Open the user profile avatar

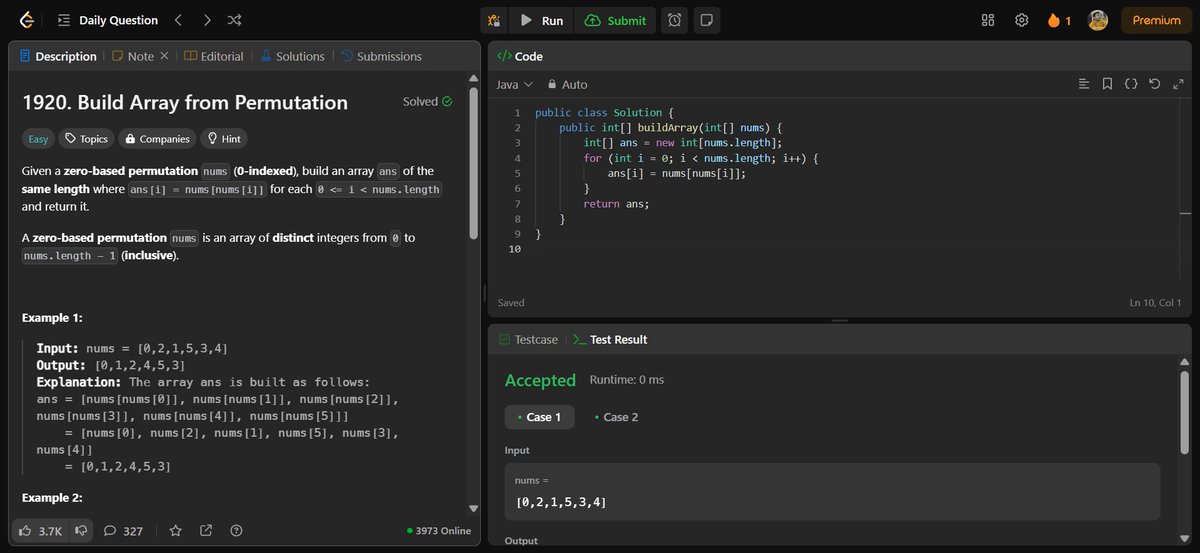[x=1097, y=20]
